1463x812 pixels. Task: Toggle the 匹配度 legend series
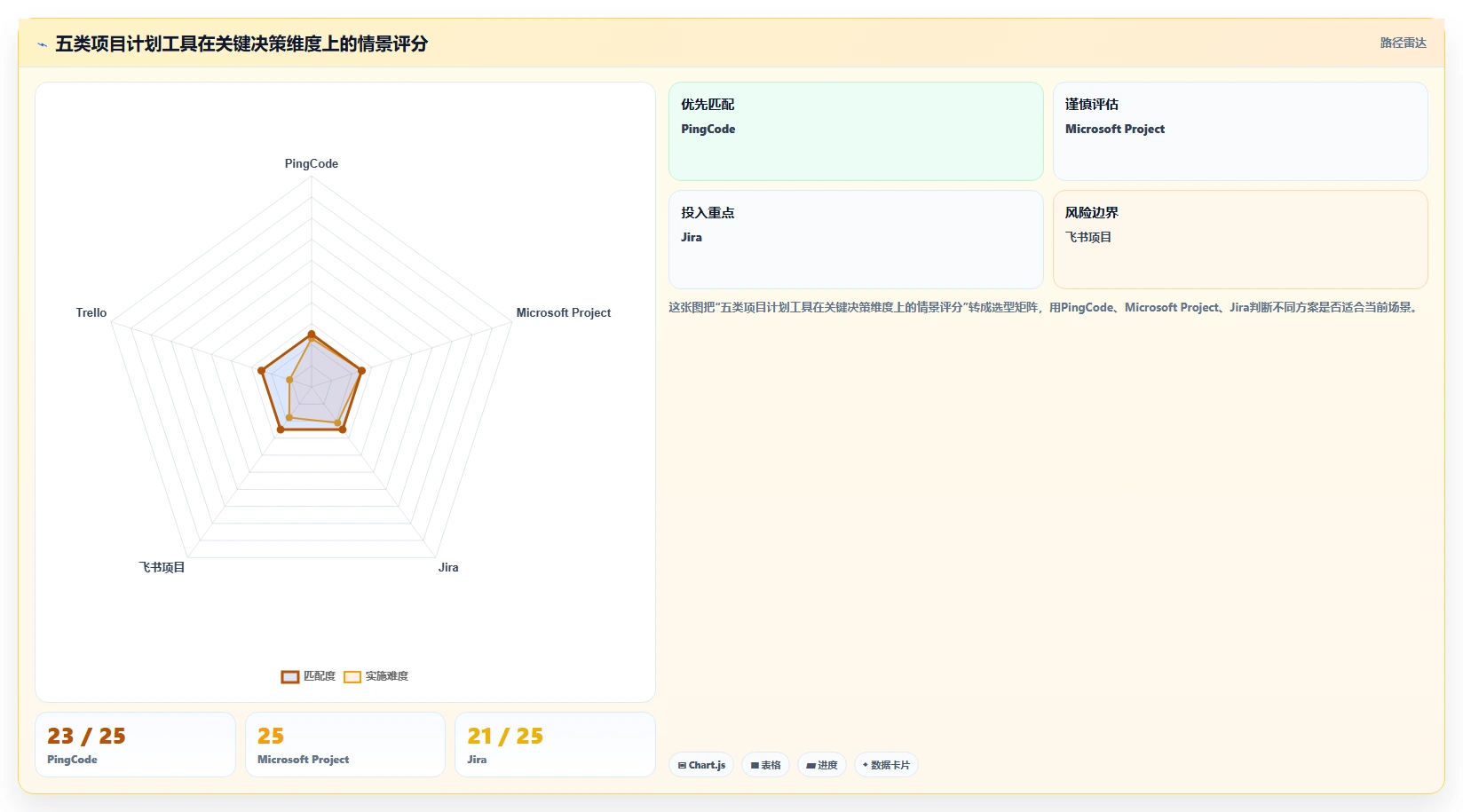click(308, 676)
